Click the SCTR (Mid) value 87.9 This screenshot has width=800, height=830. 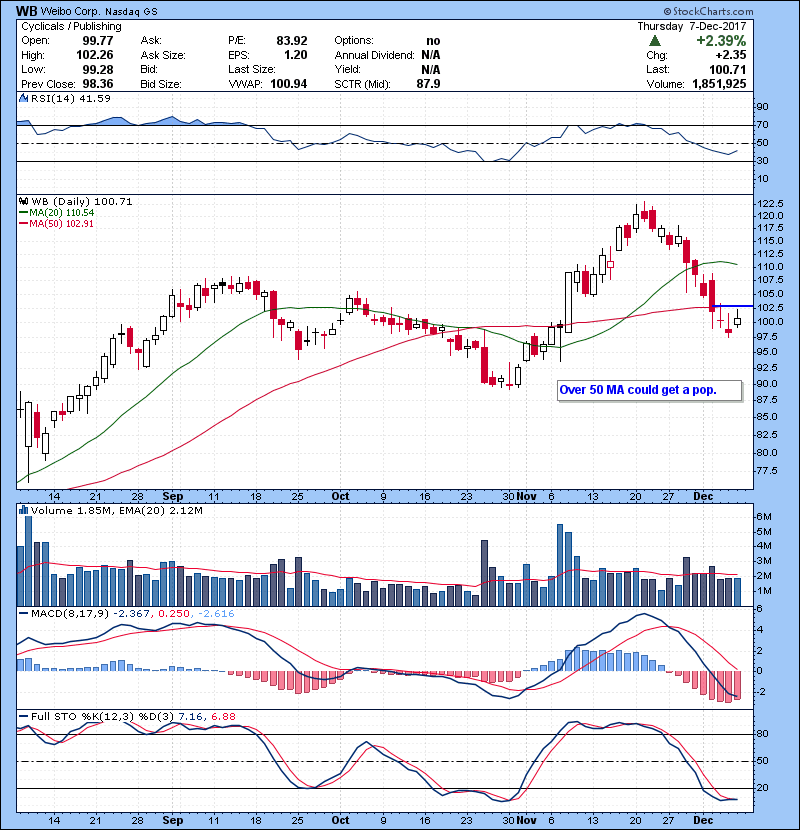pos(428,84)
